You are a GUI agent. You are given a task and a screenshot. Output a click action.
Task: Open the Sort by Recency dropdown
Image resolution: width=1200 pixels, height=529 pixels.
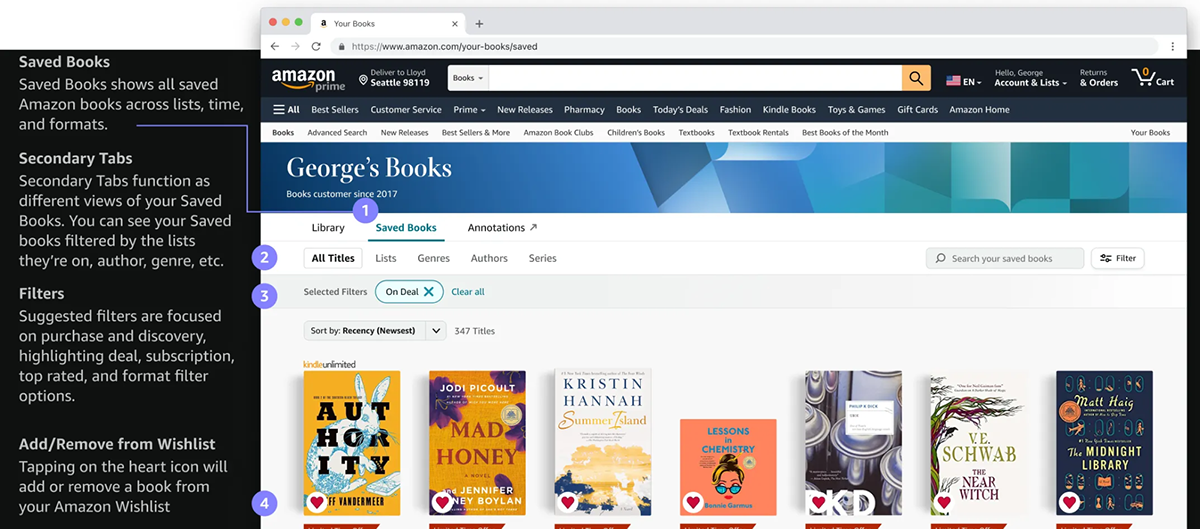pos(374,331)
